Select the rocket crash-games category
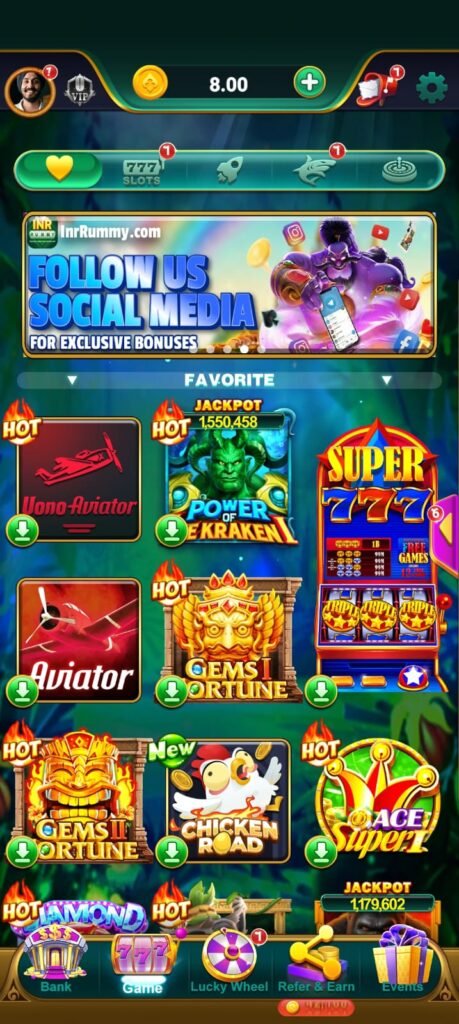459x1024 pixels. [x=229, y=170]
